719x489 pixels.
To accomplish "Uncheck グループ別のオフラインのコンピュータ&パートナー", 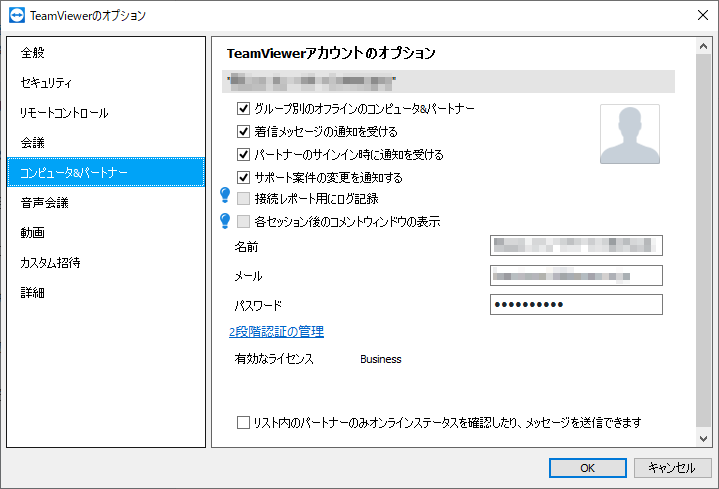I will [x=243, y=109].
